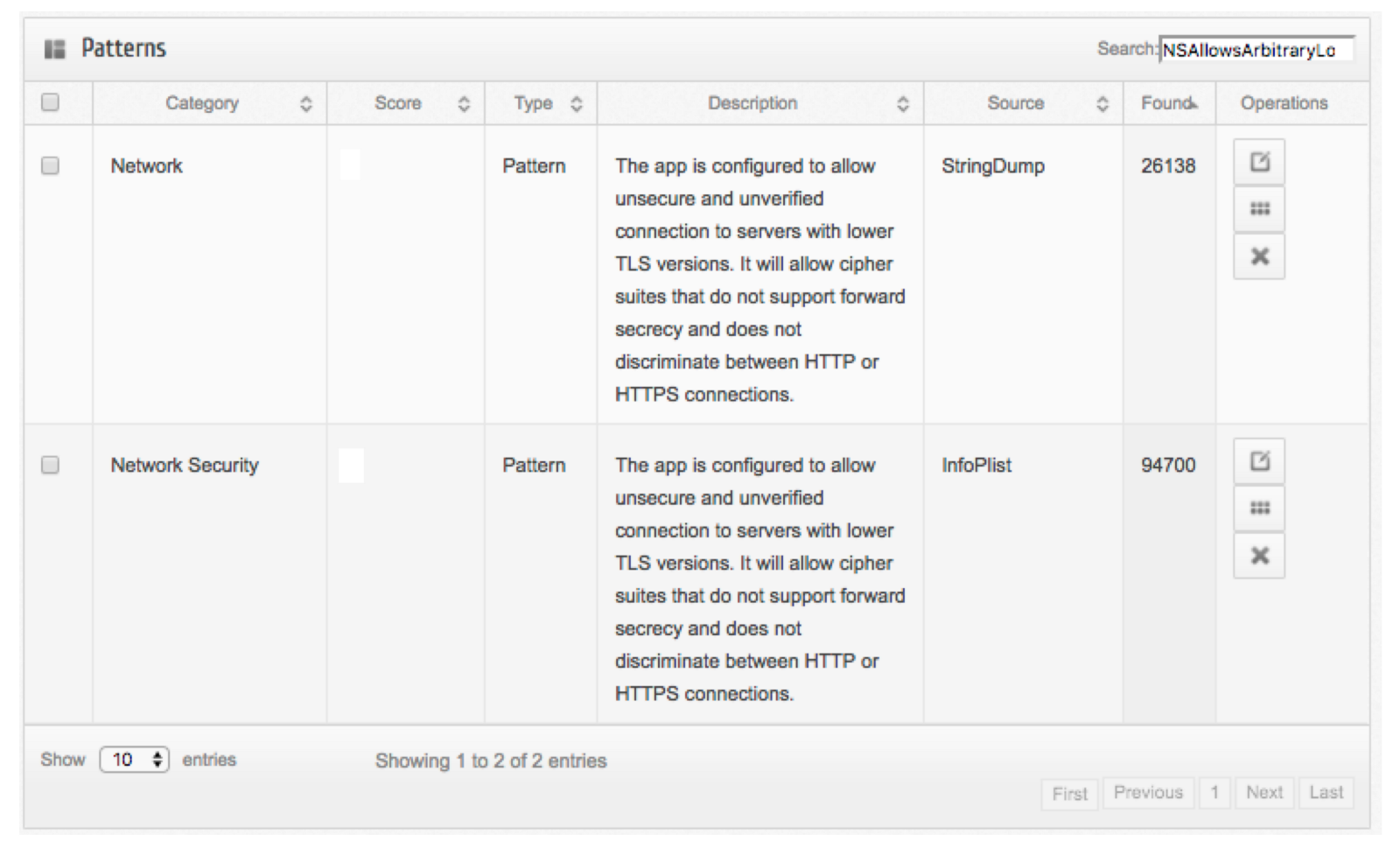Click the white score swatch in the Network row

click(350, 165)
